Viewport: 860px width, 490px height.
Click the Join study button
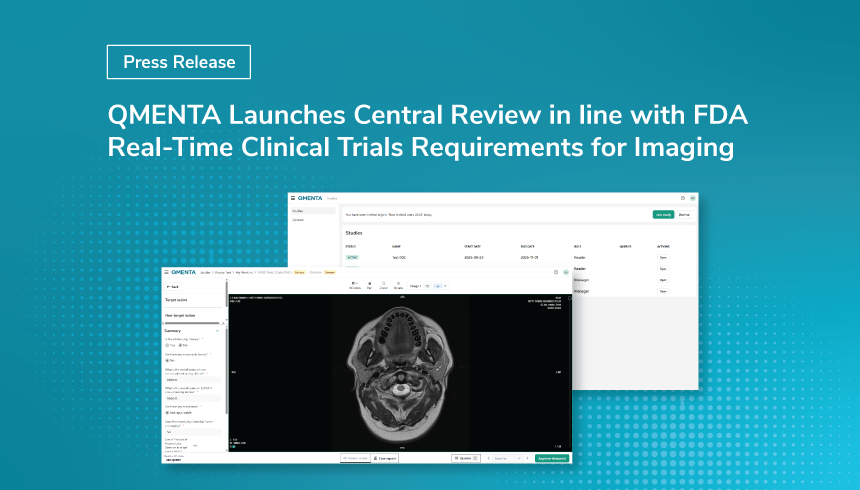(x=663, y=215)
